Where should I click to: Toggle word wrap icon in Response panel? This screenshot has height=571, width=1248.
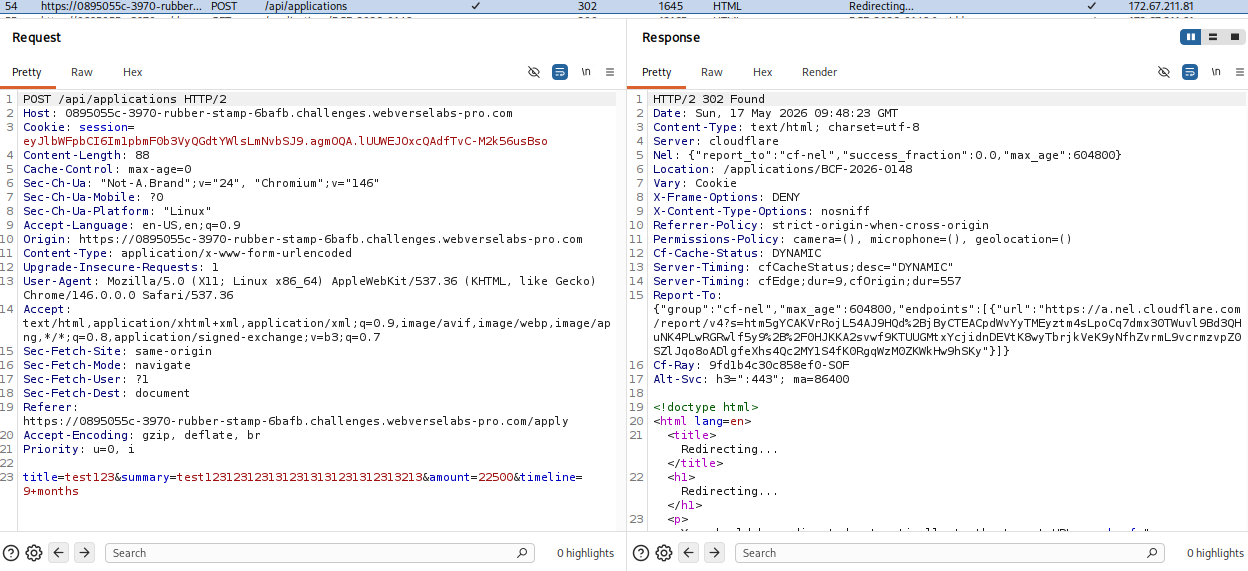[1190, 72]
